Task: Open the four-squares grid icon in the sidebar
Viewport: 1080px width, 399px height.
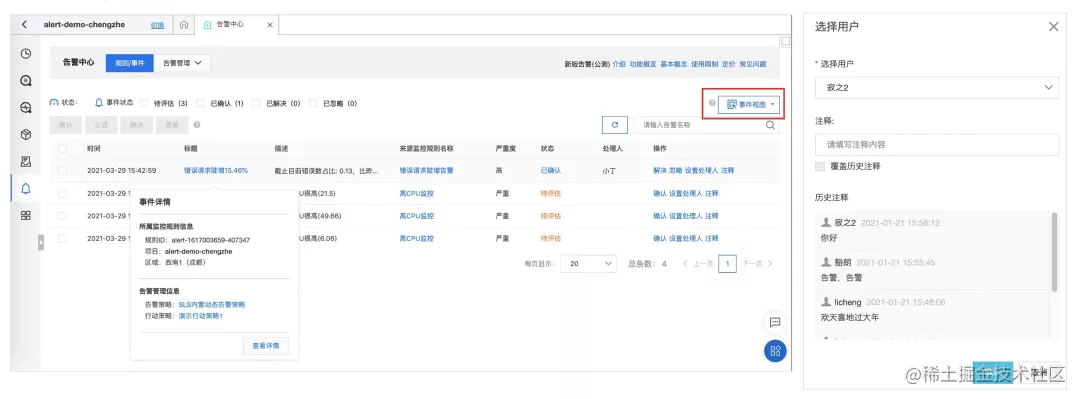Action: tap(25, 216)
